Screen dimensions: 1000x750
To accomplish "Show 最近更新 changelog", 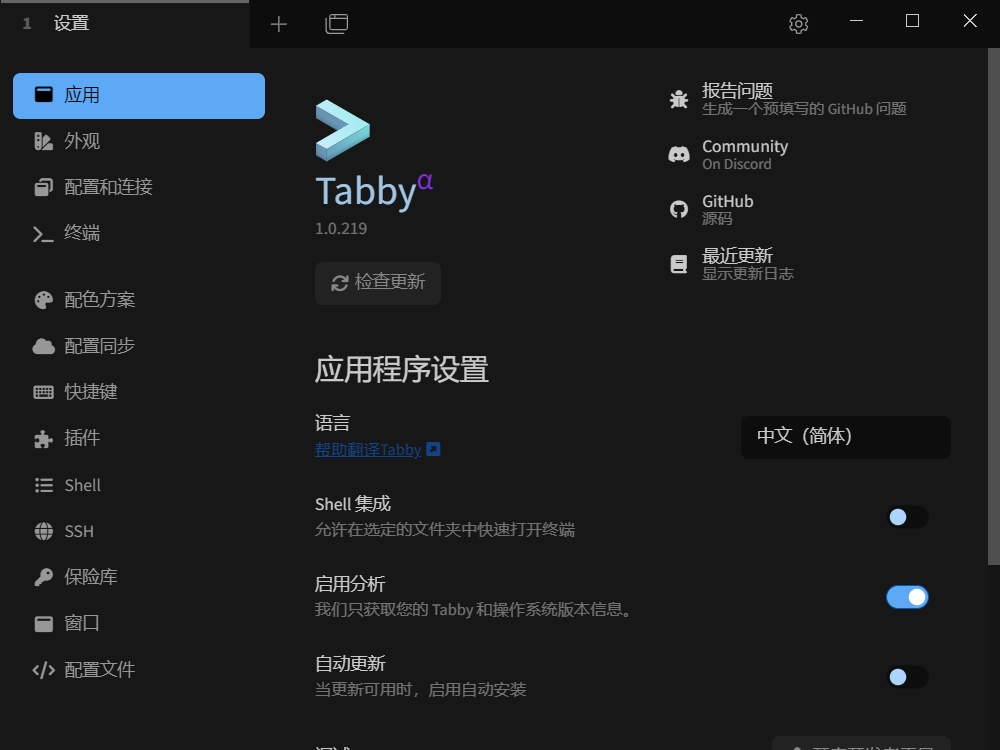I will click(731, 265).
